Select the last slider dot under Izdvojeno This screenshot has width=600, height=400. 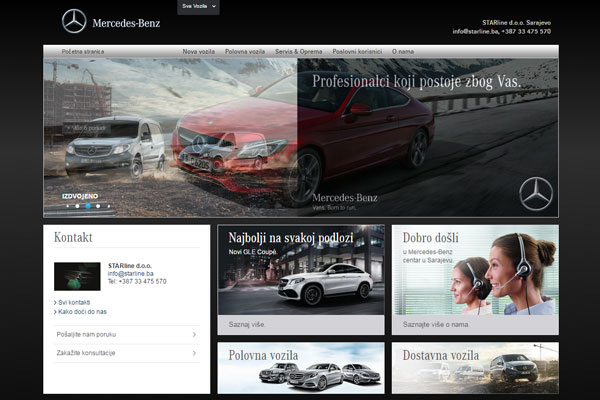[109, 206]
